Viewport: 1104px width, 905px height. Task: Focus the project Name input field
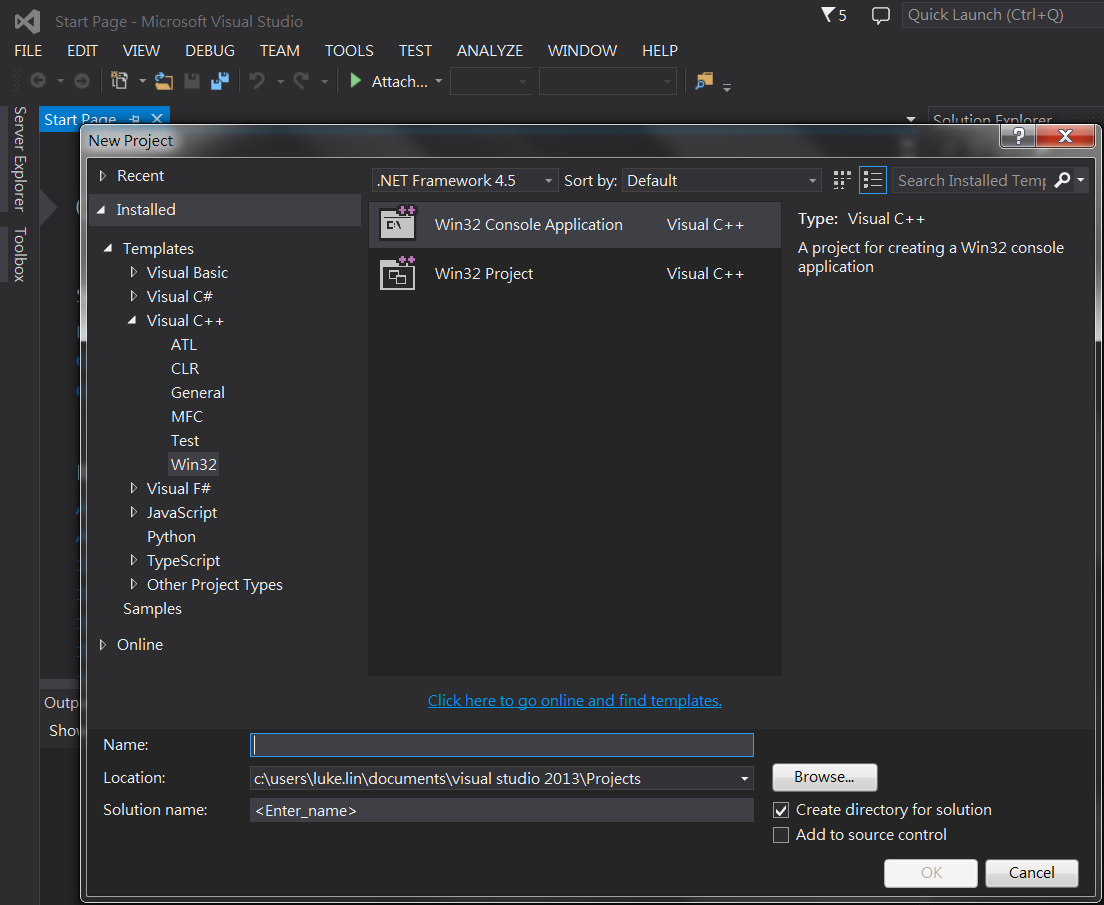(501, 745)
